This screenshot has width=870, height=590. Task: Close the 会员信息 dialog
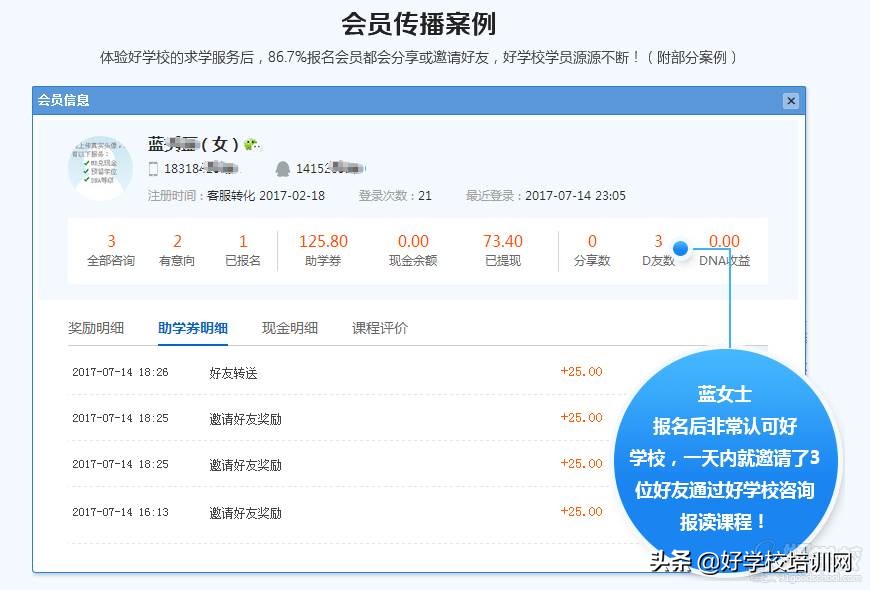pos(790,100)
